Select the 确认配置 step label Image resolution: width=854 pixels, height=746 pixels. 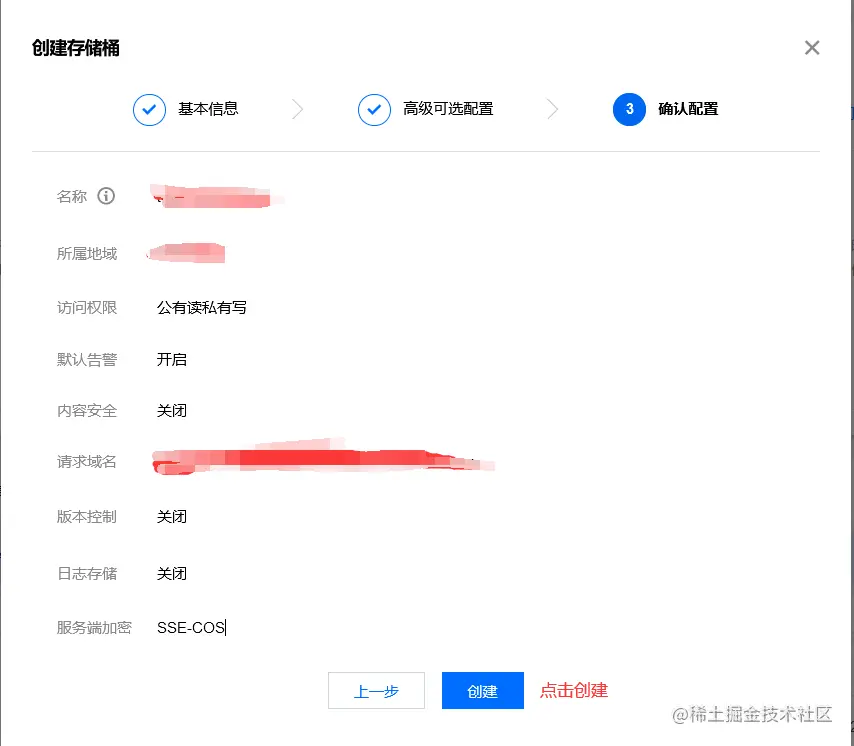point(688,109)
